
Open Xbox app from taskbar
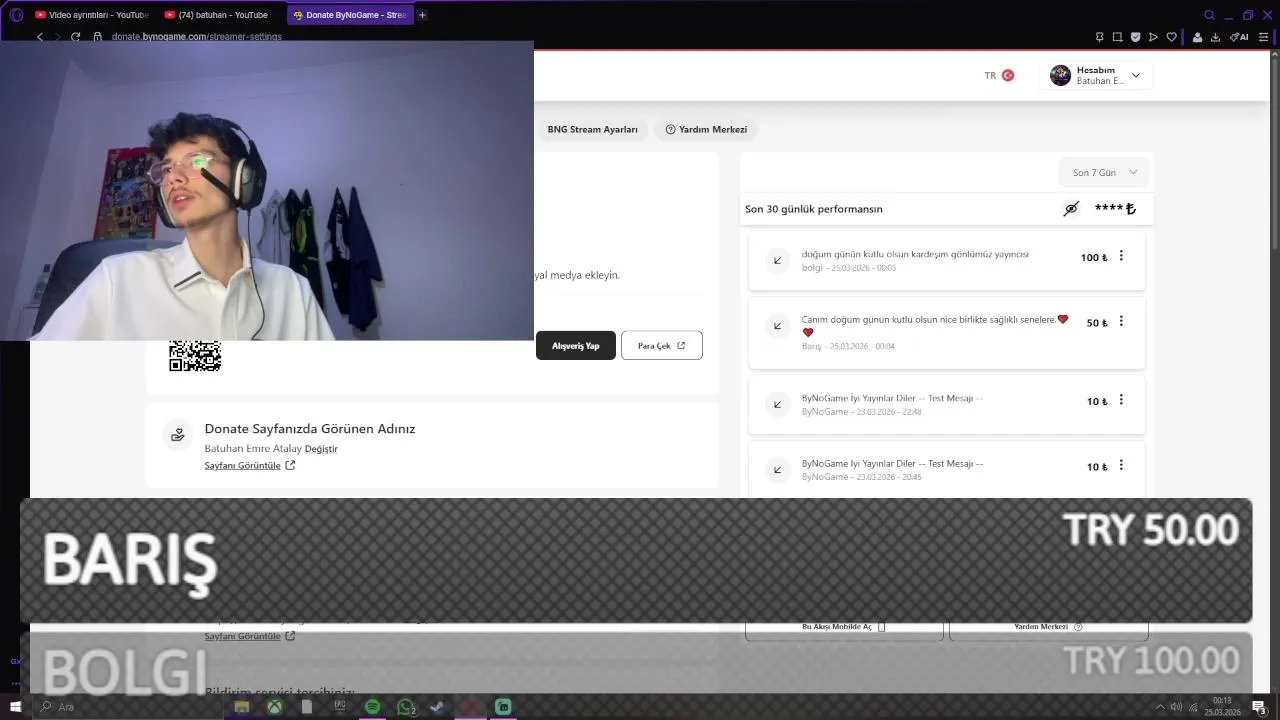click(274, 707)
